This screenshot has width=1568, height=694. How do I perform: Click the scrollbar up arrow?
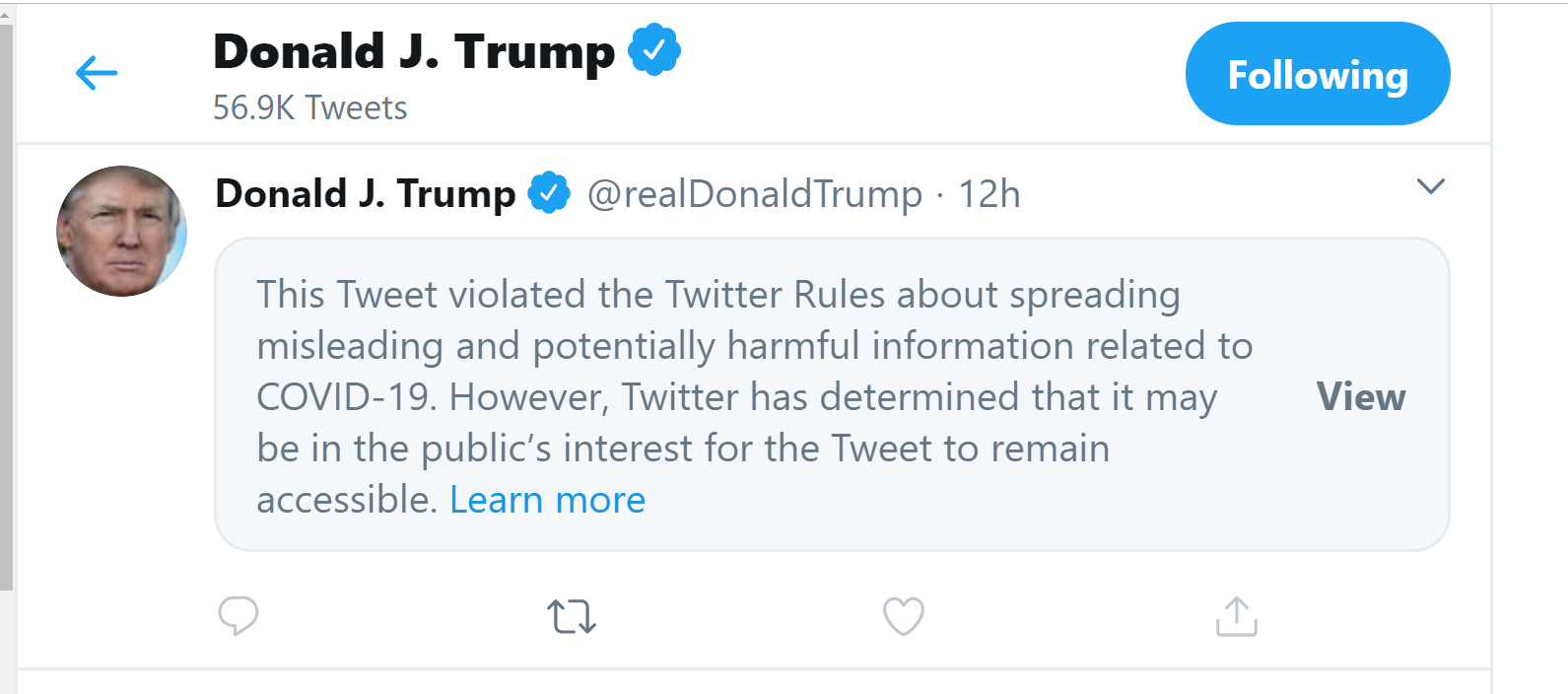(6, 14)
